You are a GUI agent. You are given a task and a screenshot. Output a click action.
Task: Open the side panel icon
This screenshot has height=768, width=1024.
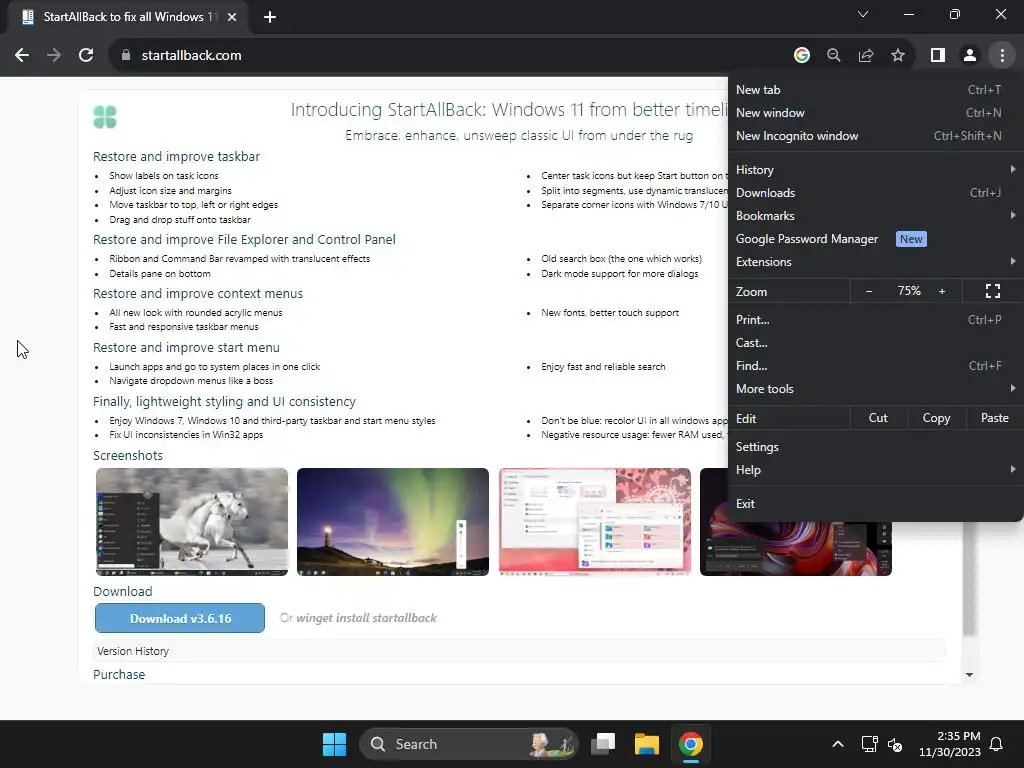coord(938,56)
